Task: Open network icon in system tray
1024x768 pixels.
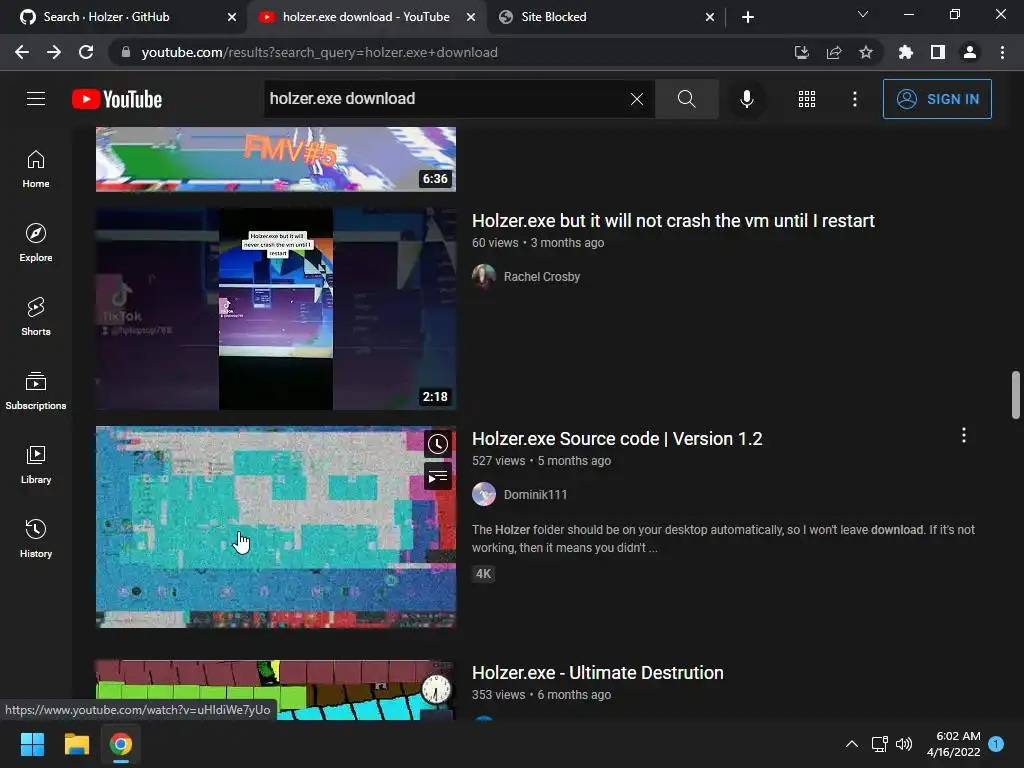Action: (879, 744)
